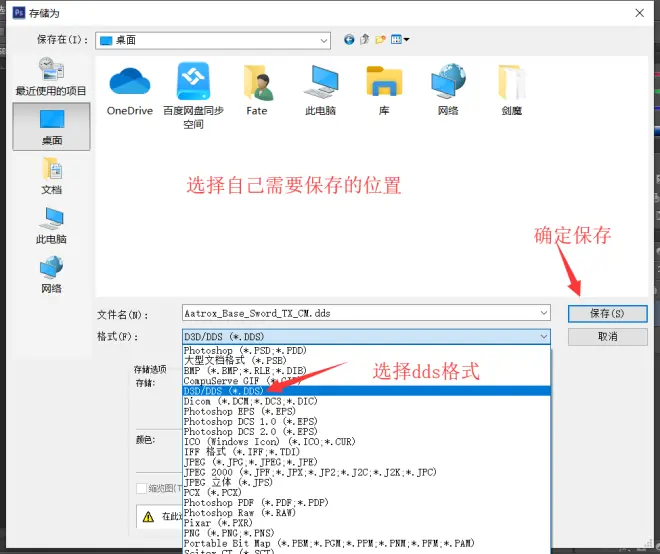Choose JPEG (*.JPG;*.JPEG;*.JPE) format
Screen dimensions: 660x554
[x=366, y=462]
